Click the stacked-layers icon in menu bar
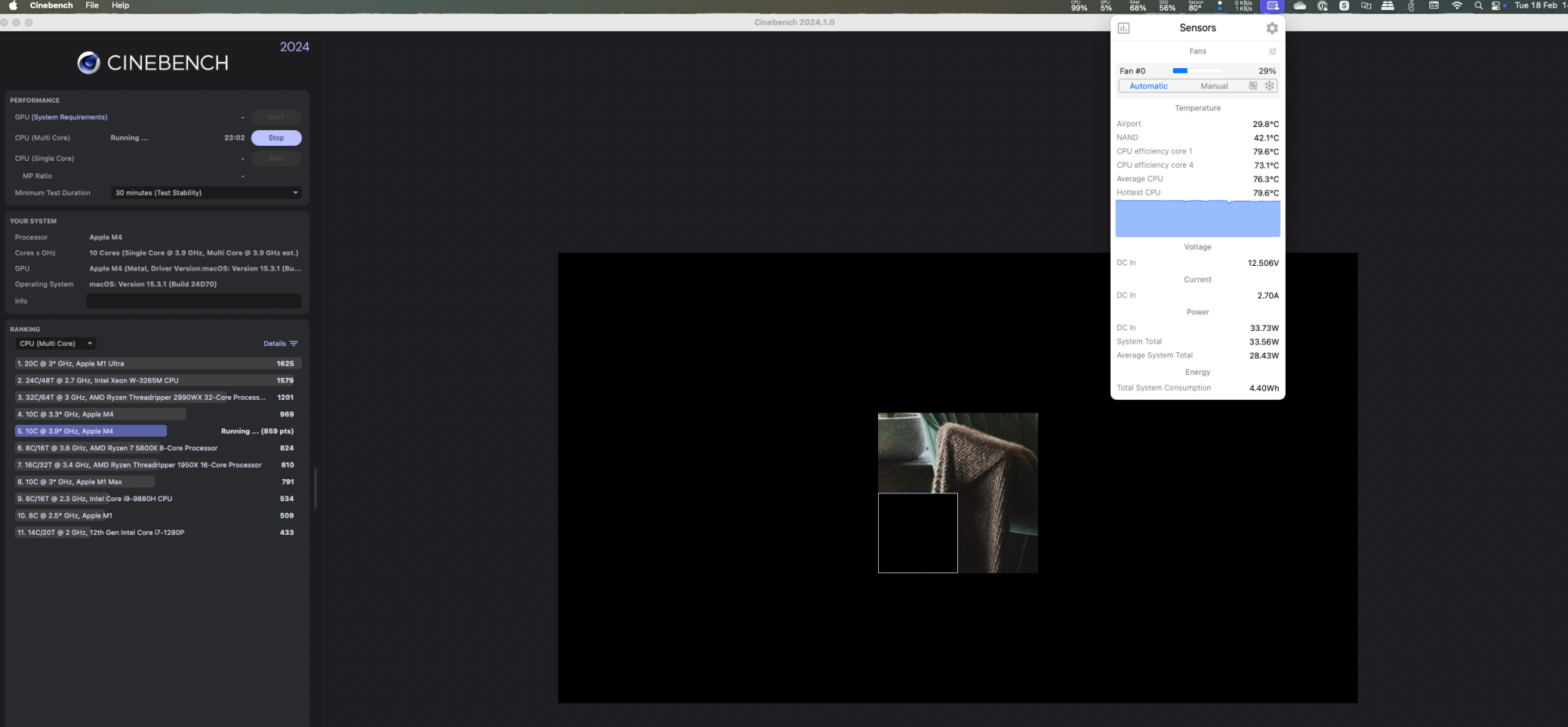The width and height of the screenshot is (1568, 727). point(1388,5)
